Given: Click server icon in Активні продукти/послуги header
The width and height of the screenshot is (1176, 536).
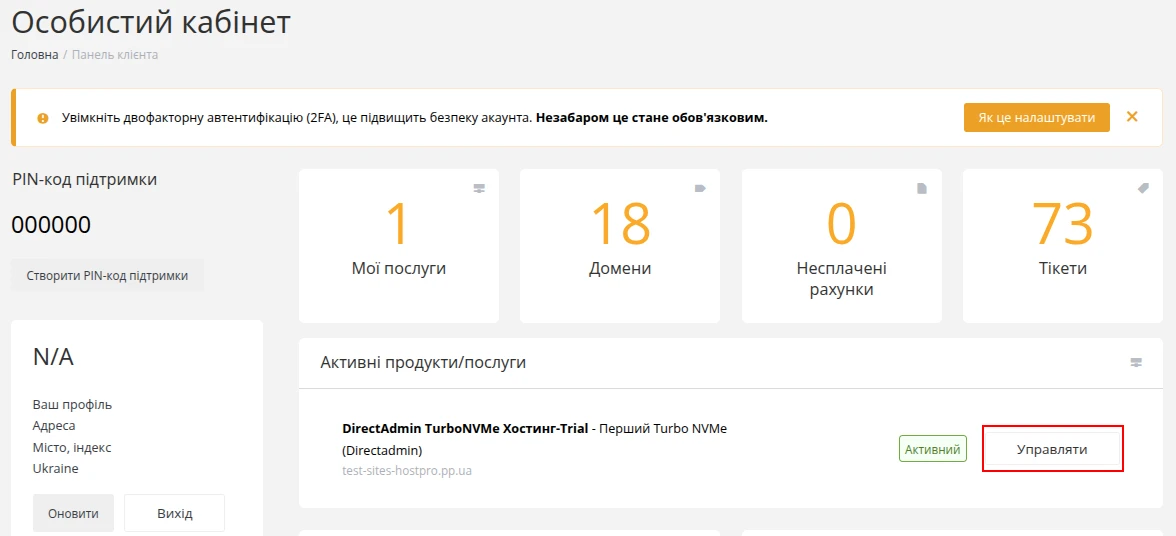Looking at the screenshot, I should [1136, 363].
